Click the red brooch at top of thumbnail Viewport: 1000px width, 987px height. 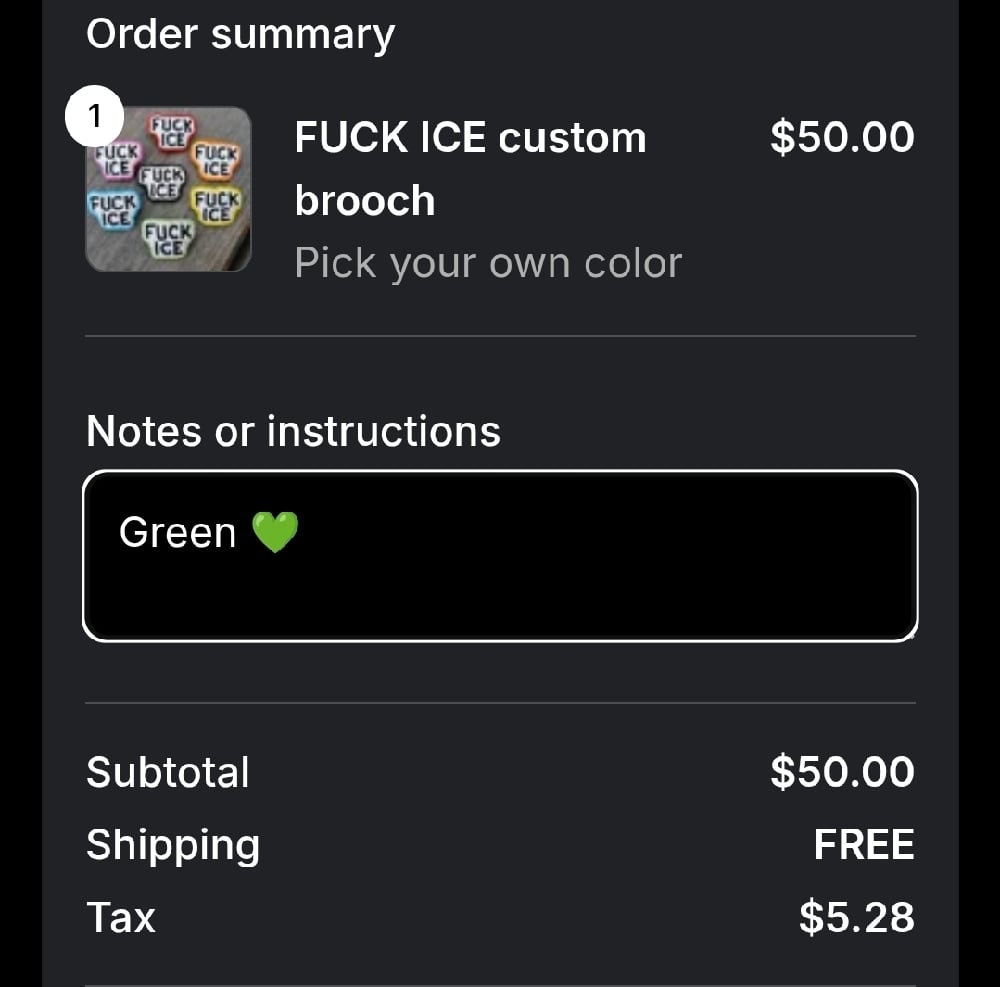coord(172,131)
